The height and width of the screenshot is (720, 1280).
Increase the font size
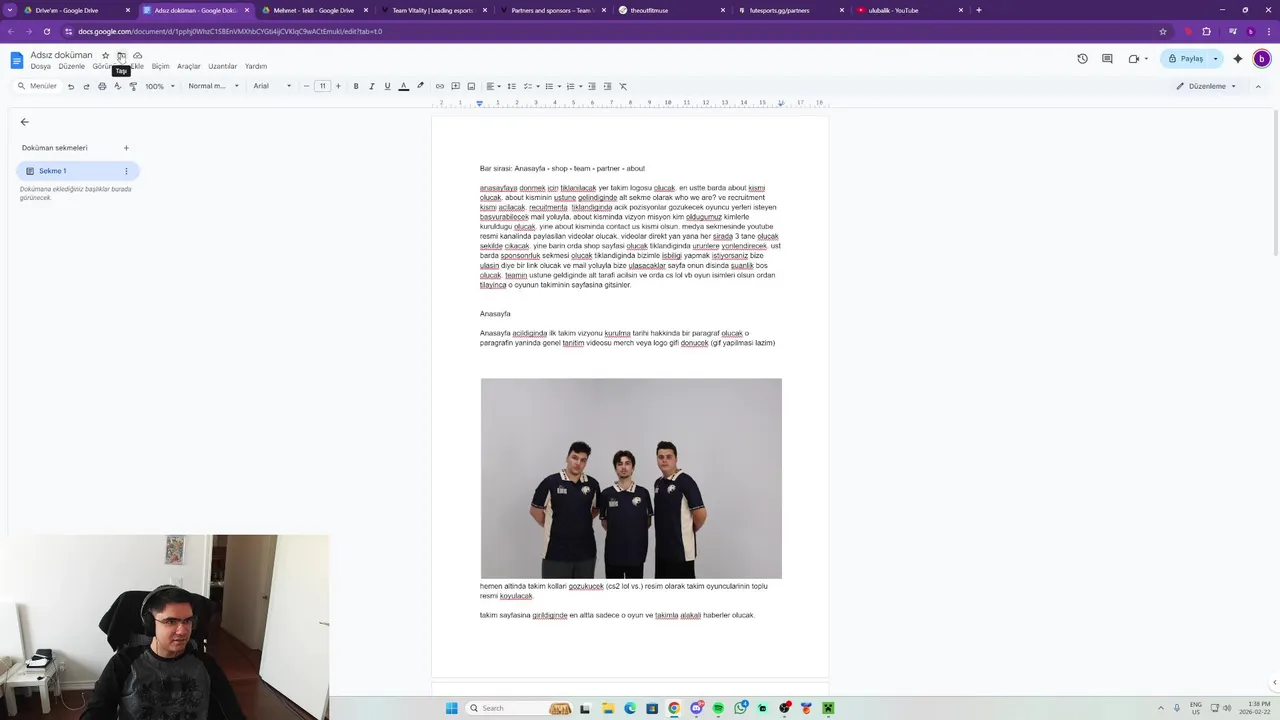338,86
